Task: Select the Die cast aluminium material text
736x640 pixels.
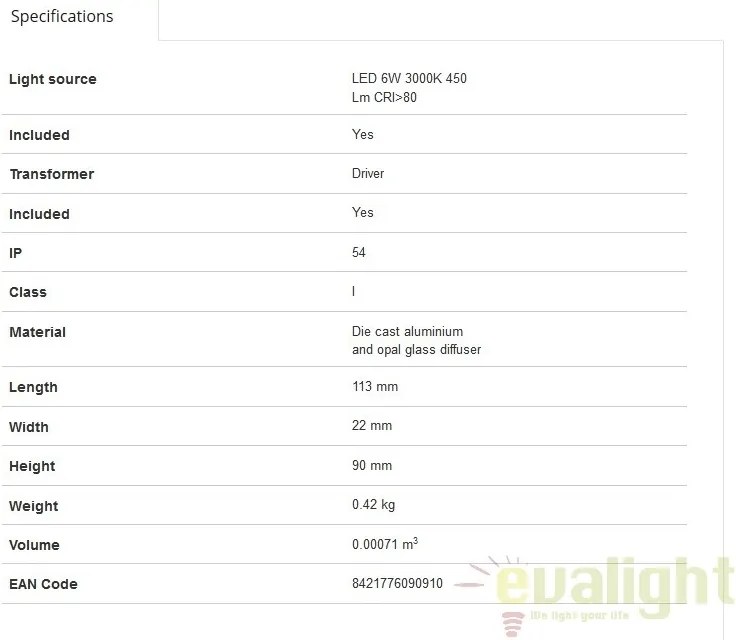Action: click(x=407, y=332)
